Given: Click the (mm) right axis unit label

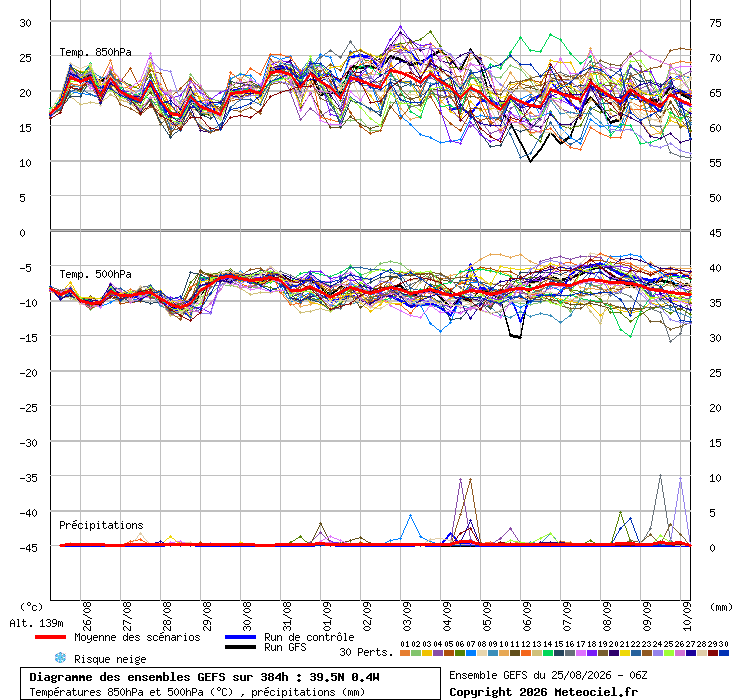Looking at the screenshot, I should [721, 607].
